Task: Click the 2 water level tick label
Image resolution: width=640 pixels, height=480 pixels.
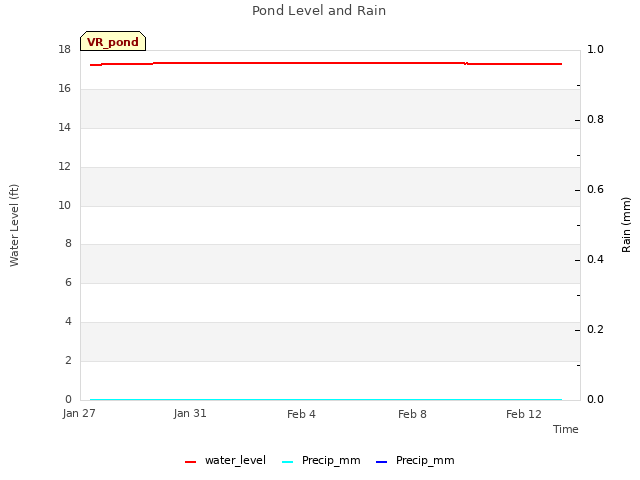Action: tap(68, 360)
